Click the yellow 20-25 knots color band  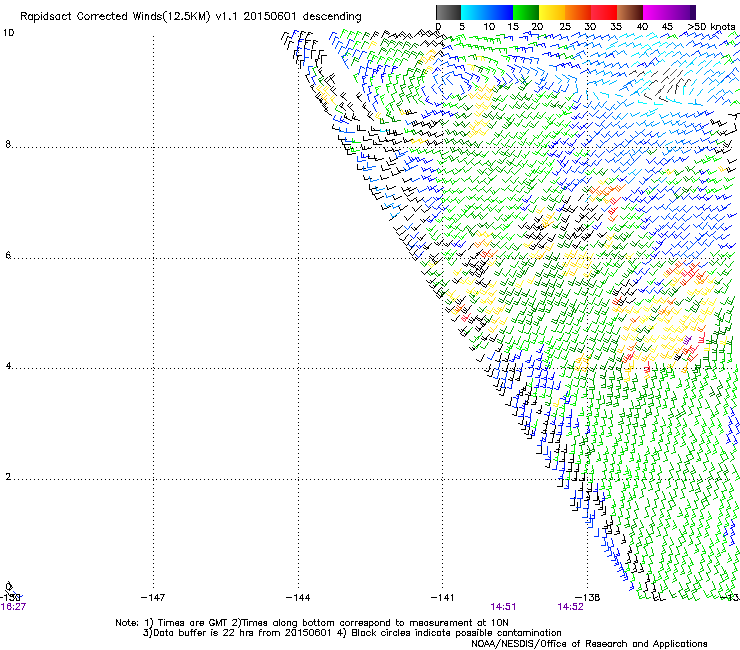click(552, 12)
